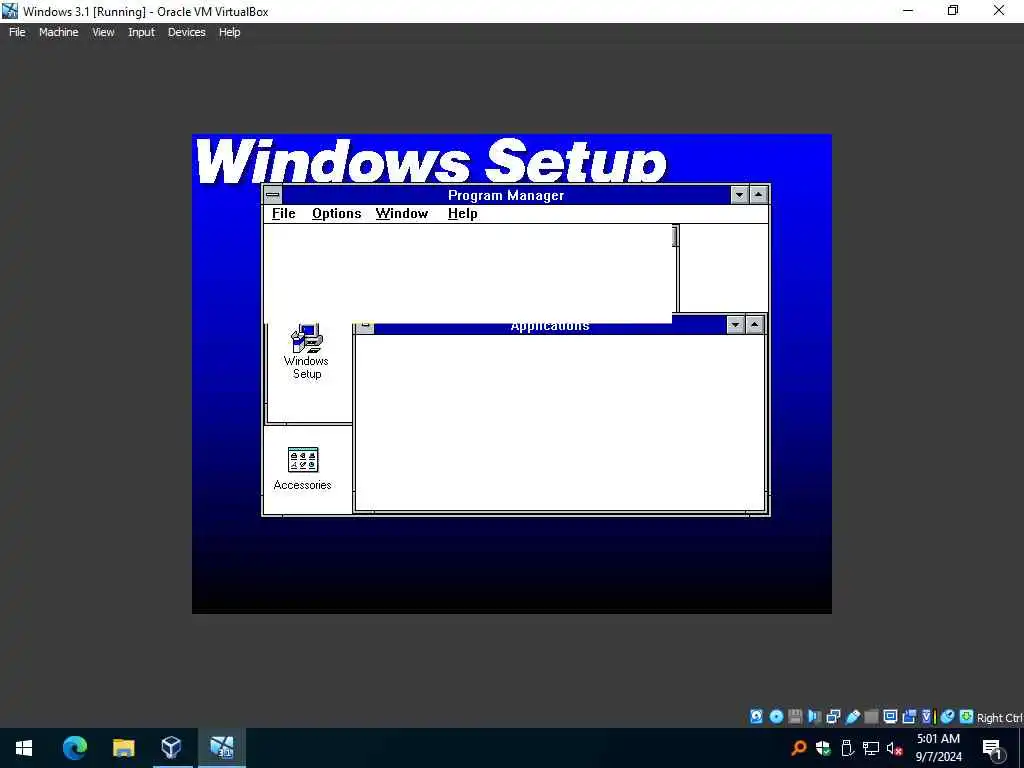The width and height of the screenshot is (1024, 768).
Task: Open Program Manager Window menu
Action: tap(402, 214)
